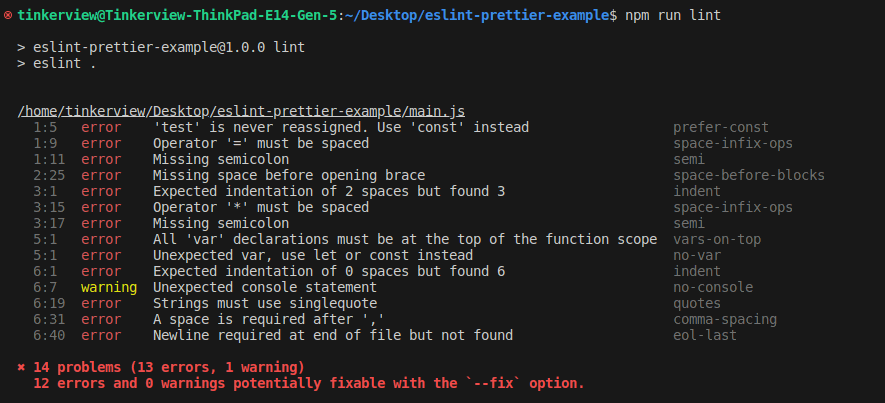Open the main.js file path link

(241, 111)
